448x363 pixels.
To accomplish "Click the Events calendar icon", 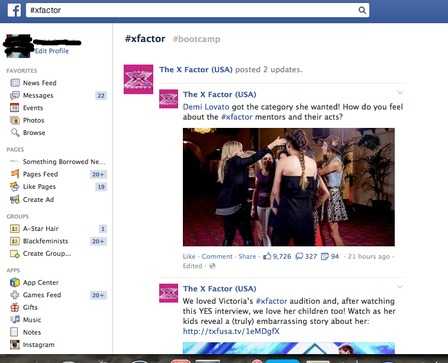I will pyautogui.click(x=15, y=108).
